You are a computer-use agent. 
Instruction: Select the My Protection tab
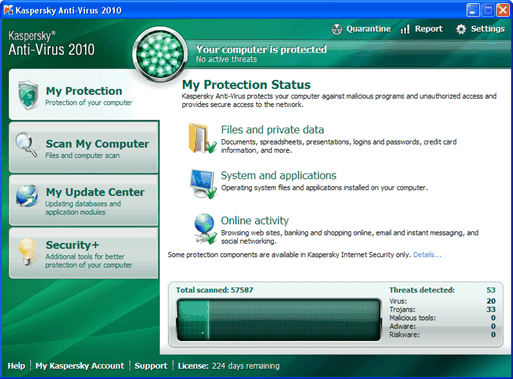point(84,95)
